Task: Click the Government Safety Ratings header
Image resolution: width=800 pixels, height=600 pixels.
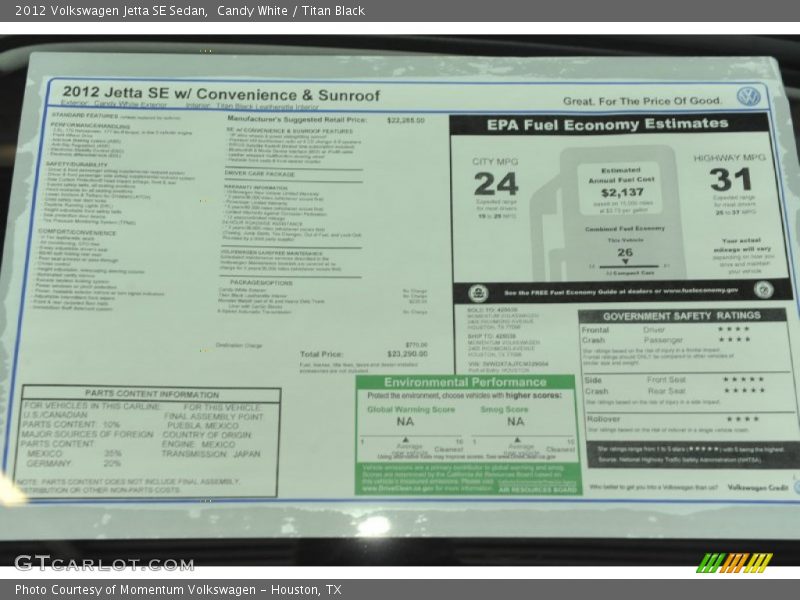Action: (x=682, y=316)
